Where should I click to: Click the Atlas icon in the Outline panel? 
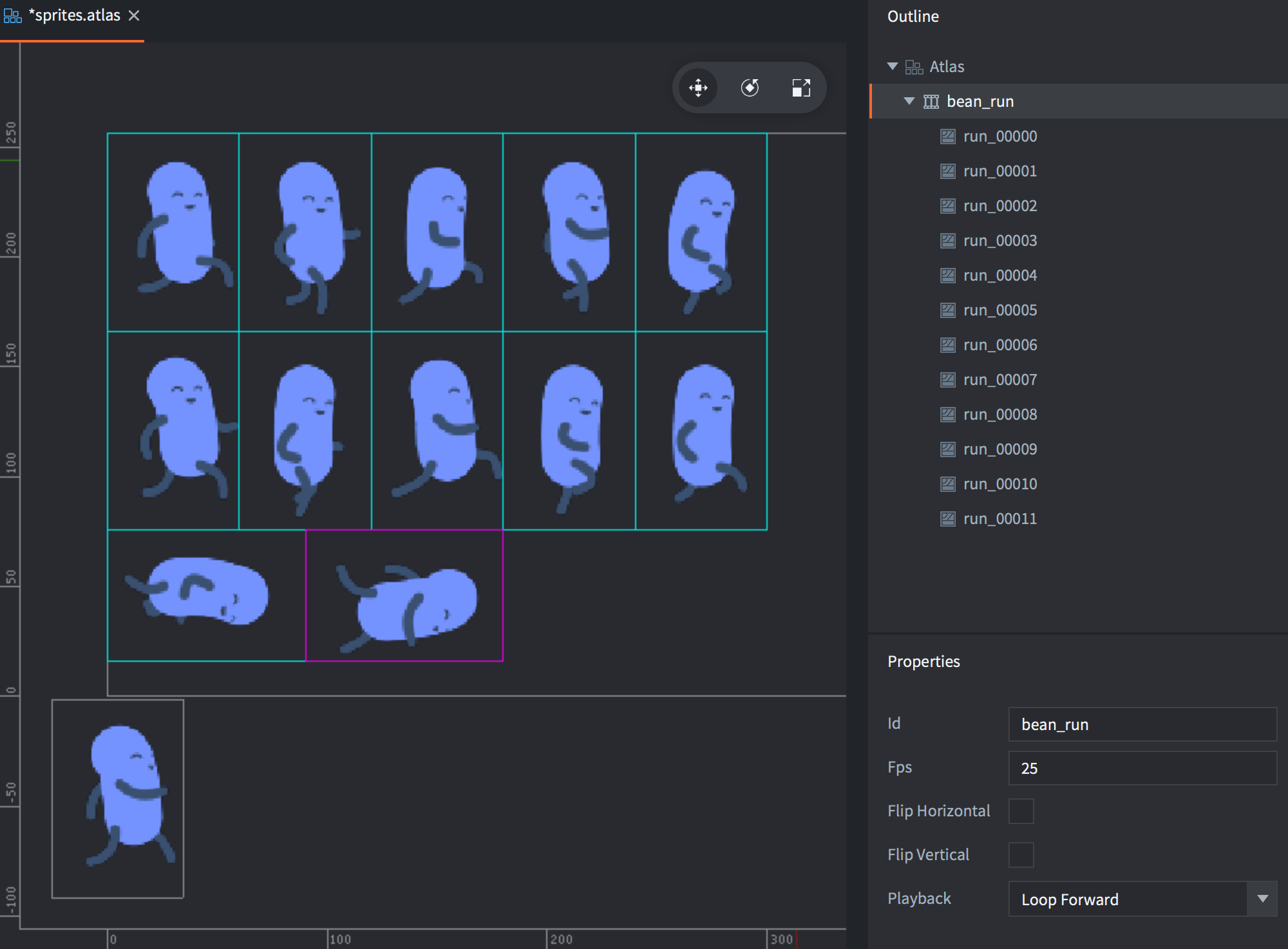coord(914,66)
